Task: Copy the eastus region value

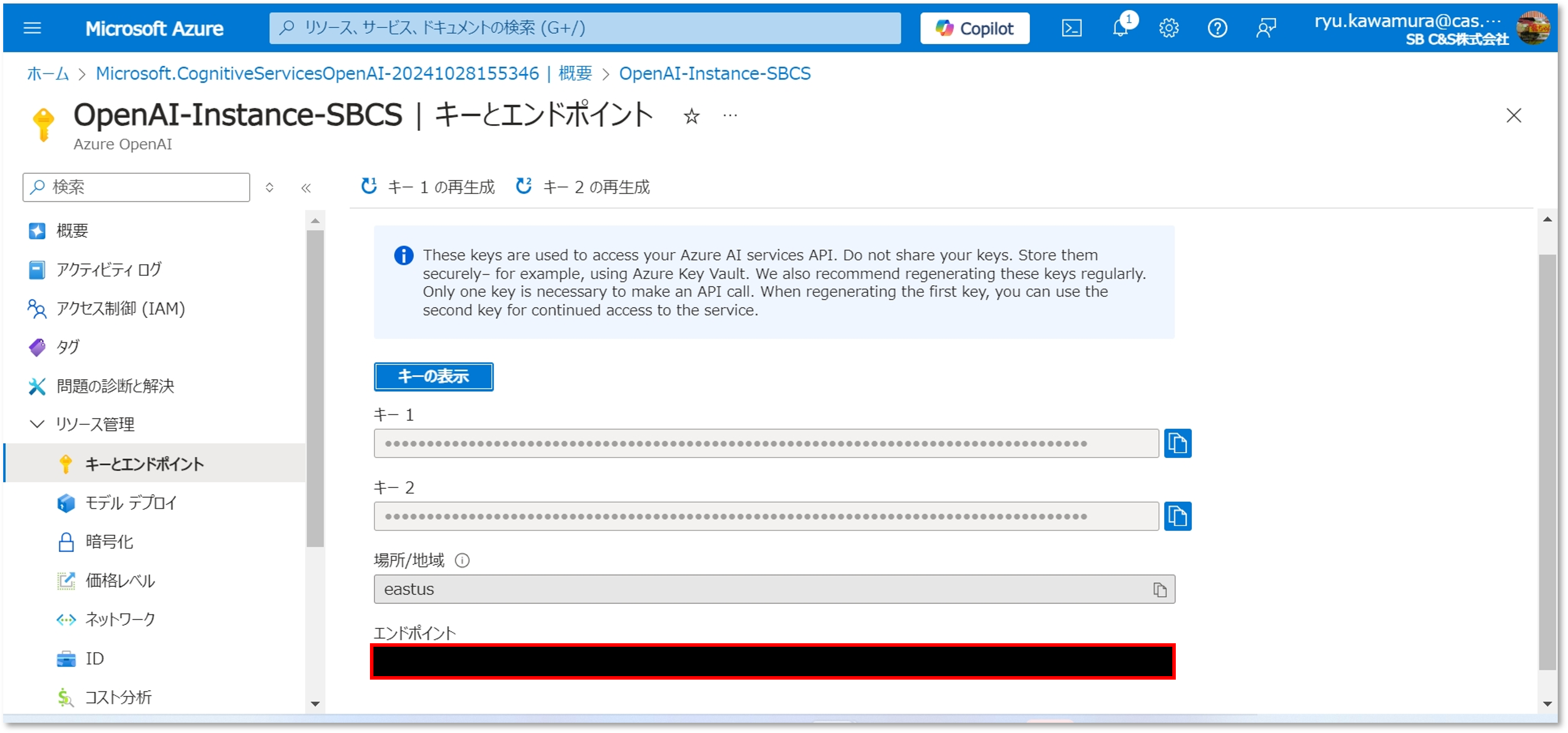Action: [1160, 590]
